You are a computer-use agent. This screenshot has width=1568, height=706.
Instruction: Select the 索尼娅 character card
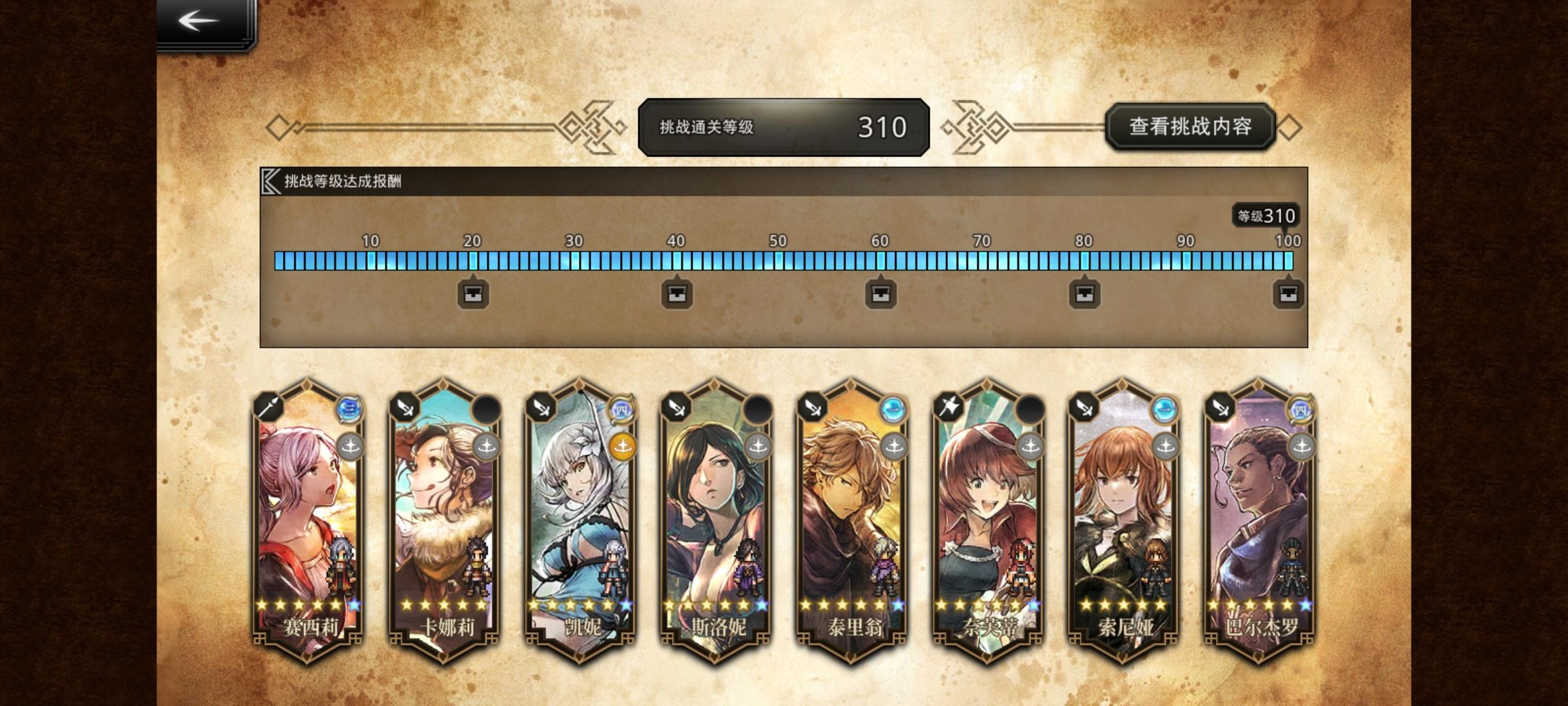coord(1124,521)
